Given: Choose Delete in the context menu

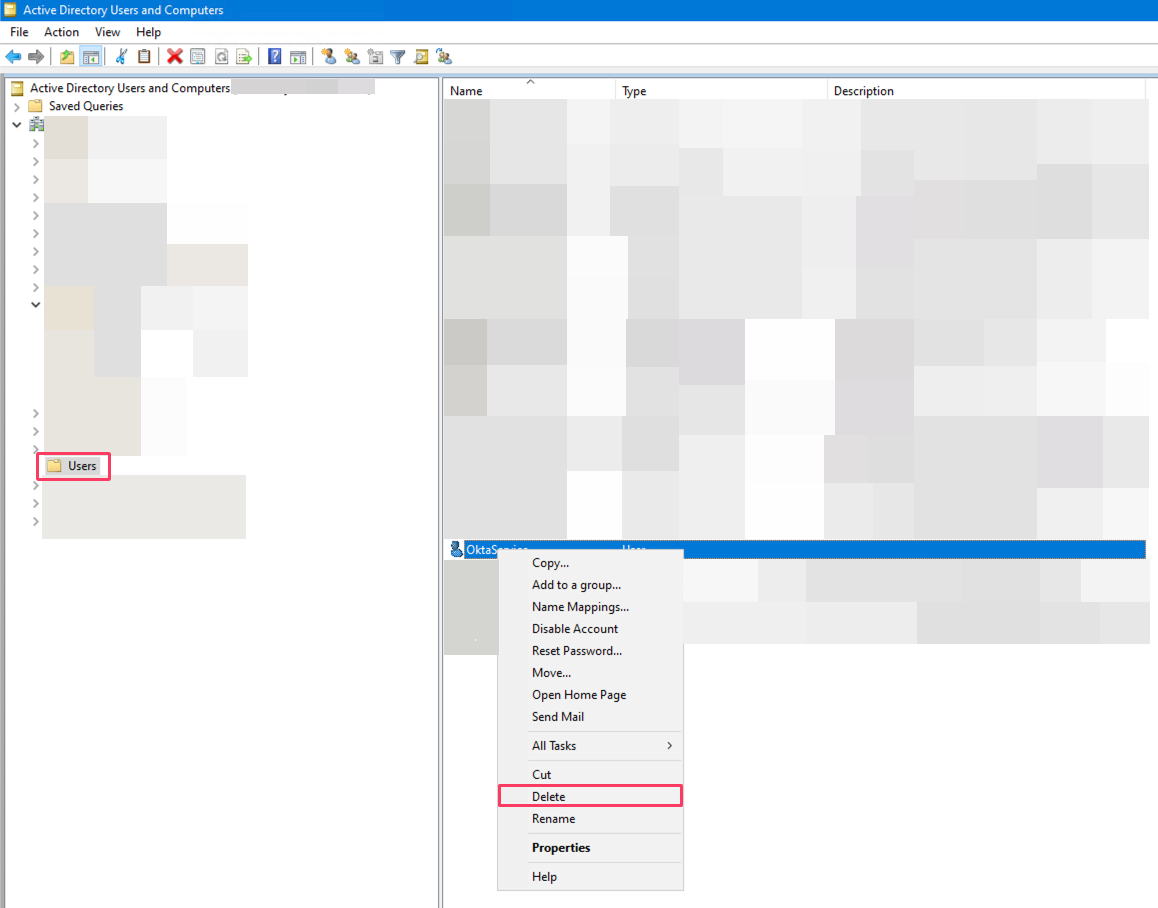Looking at the screenshot, I should pos(590,796).
